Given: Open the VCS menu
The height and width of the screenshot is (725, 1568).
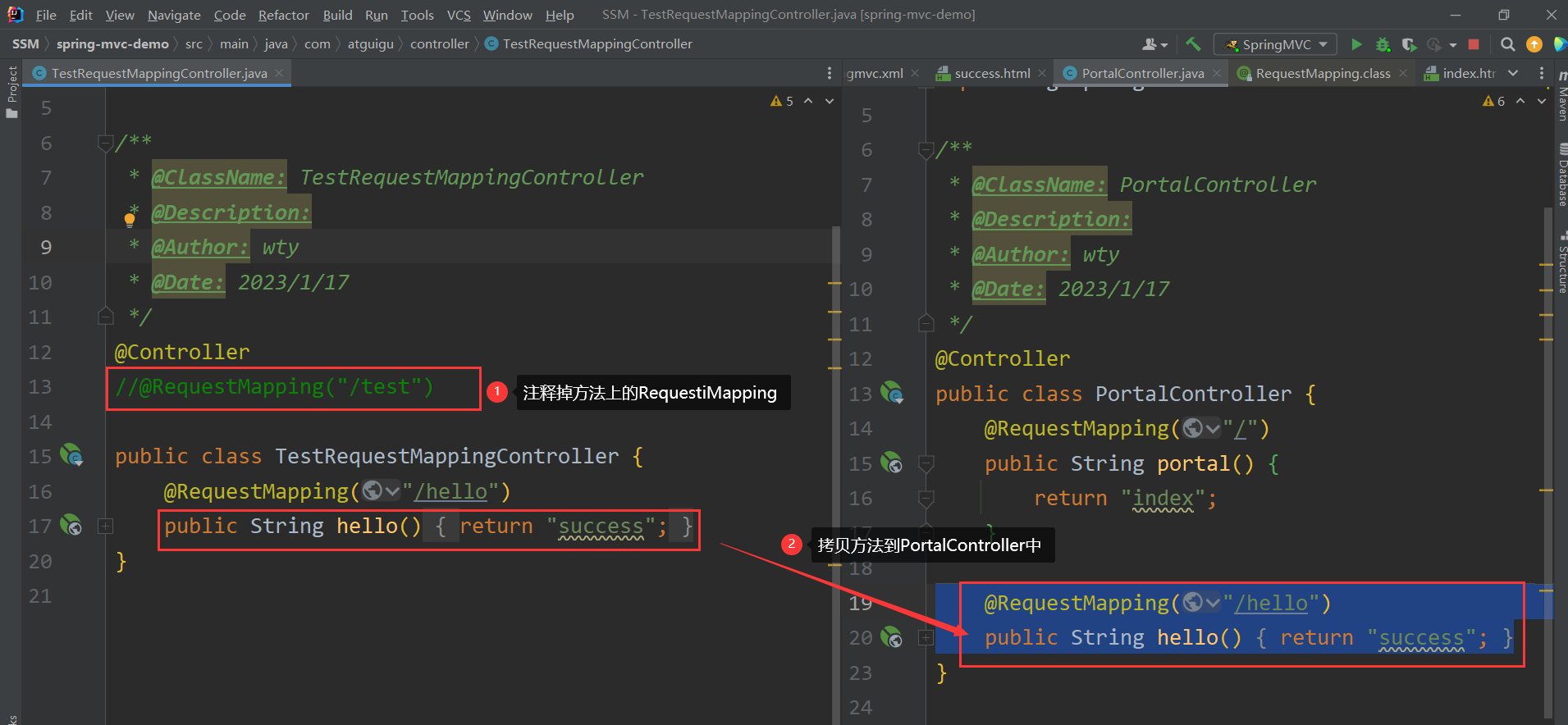Looking at the screenshot, I should [x=459, y=15].
